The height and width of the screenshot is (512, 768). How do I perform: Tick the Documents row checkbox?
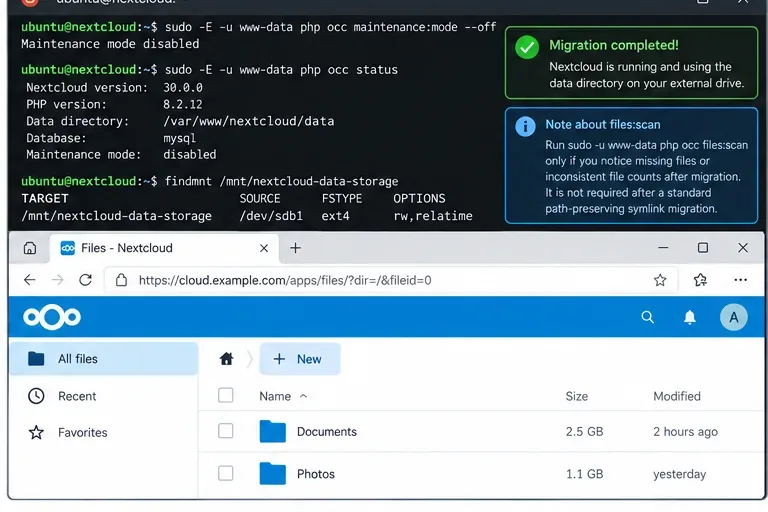[x=225, y=431]
